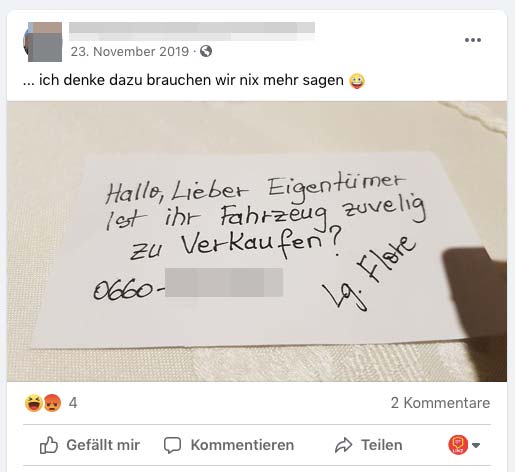Expand the post-as identity dropdown arrow
This screenshot has width=515, height=472.
tap(476, 445)
